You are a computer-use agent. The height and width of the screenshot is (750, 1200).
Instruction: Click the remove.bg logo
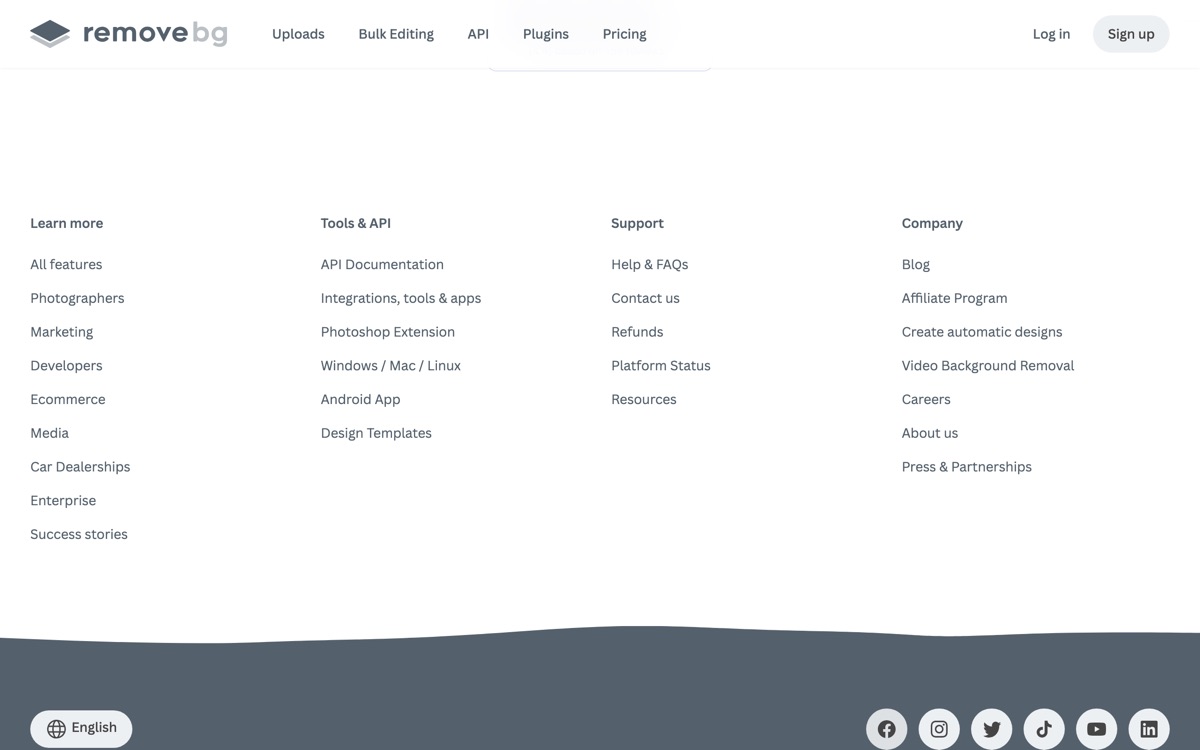point(129,34)
